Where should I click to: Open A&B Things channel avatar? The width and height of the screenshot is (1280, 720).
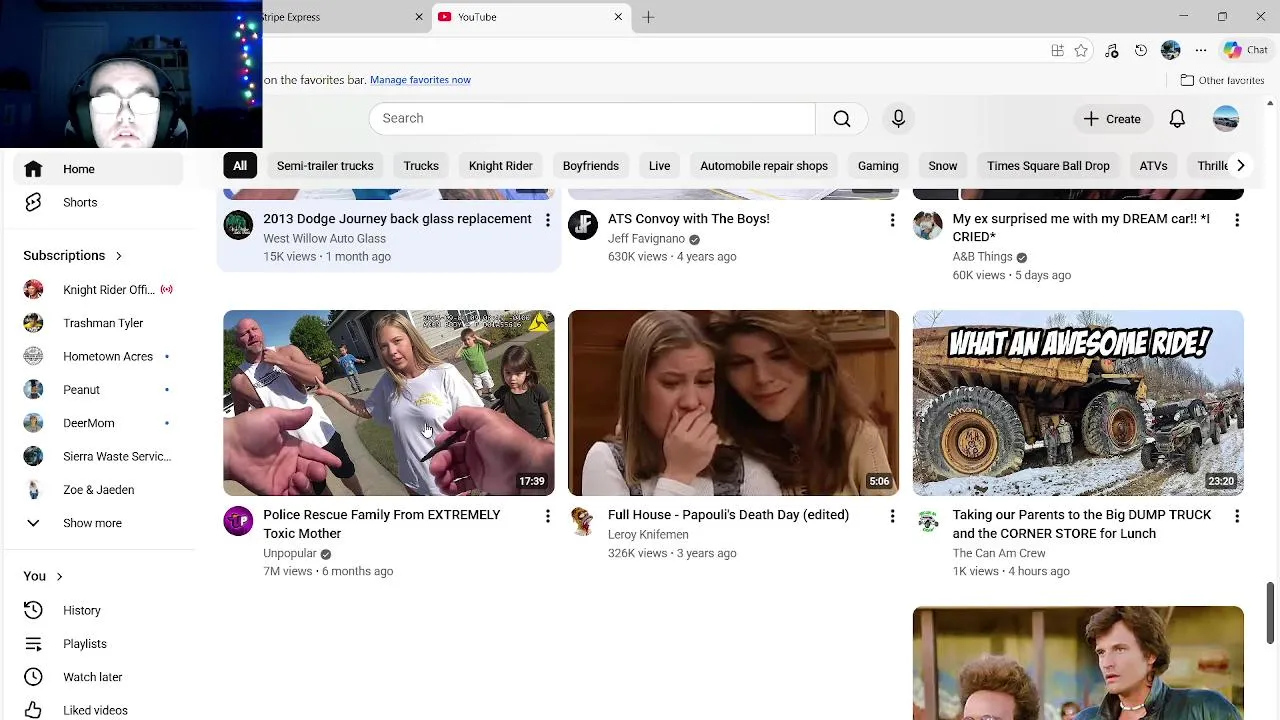click(x=928, y=225)
